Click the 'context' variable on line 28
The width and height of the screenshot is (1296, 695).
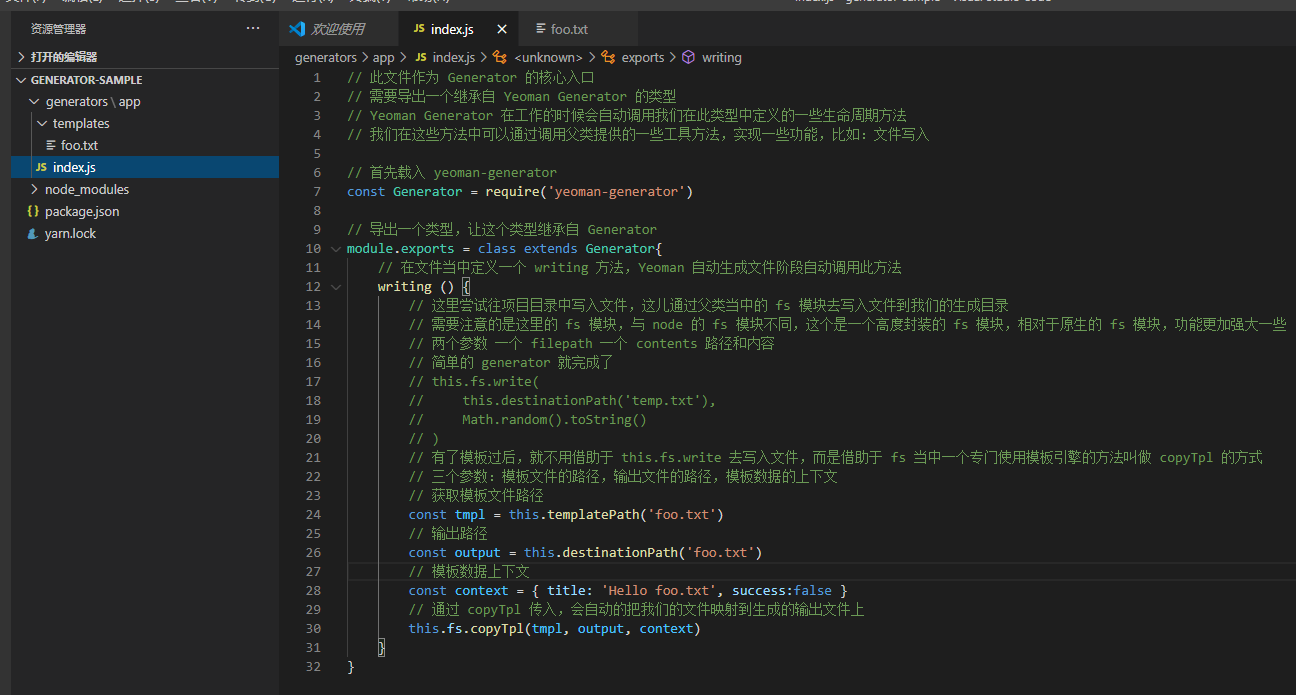tap(482, 590)
